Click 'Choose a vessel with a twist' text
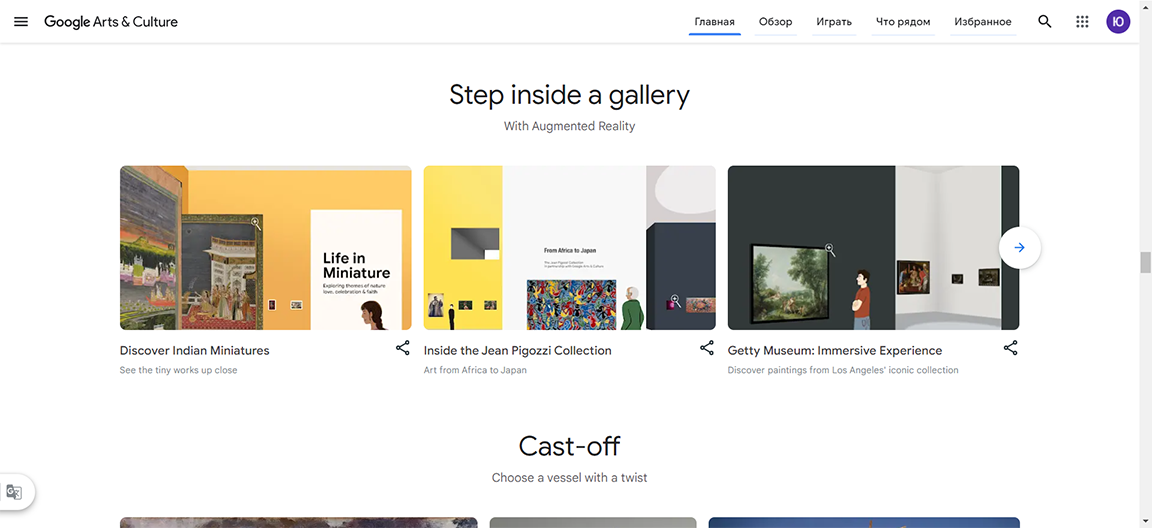 (569, 477)
